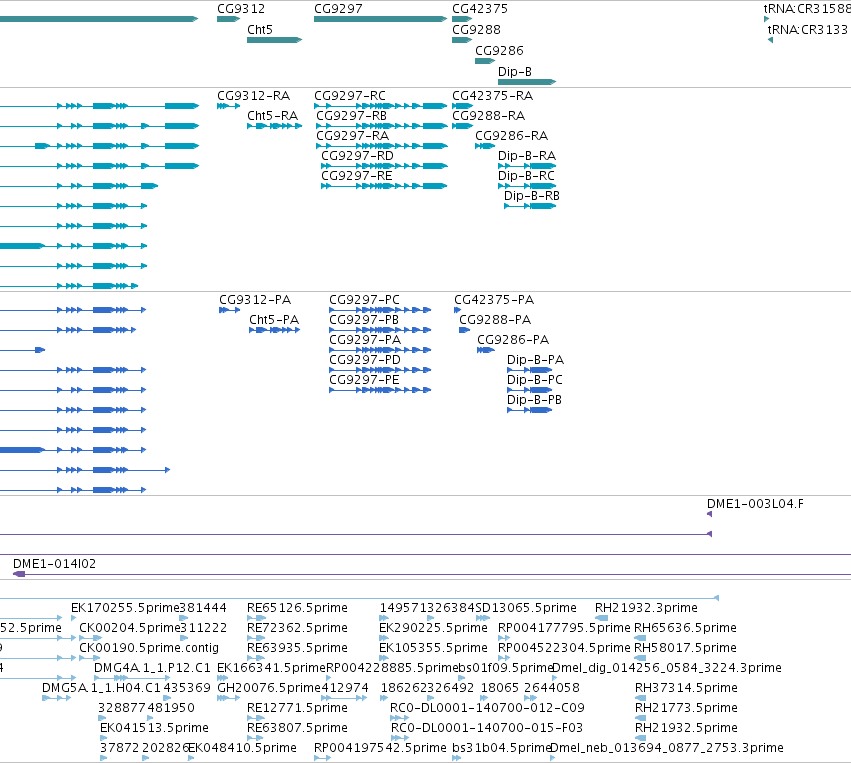Click the CG9286 gene label
The height and width of the screenshot is (763, 851).
pyautogui.click(x=499, y=50)
